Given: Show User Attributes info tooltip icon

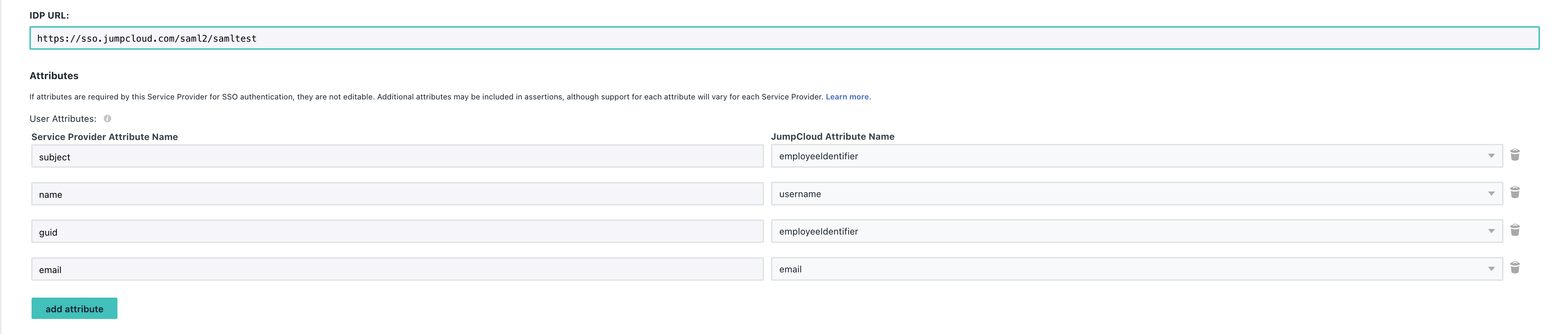Looking at the screenshot, I should (x=107, y=118).
